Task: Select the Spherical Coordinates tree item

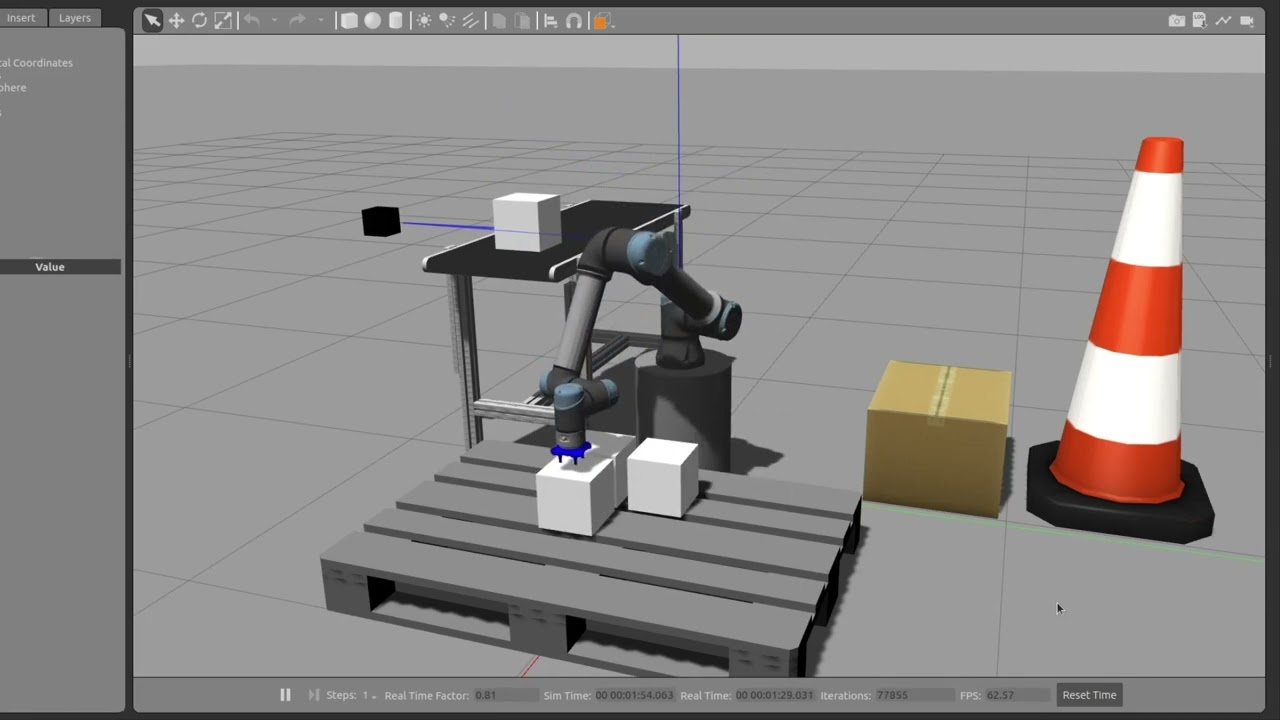Action: pyautogui.click(x=36, y=63)
